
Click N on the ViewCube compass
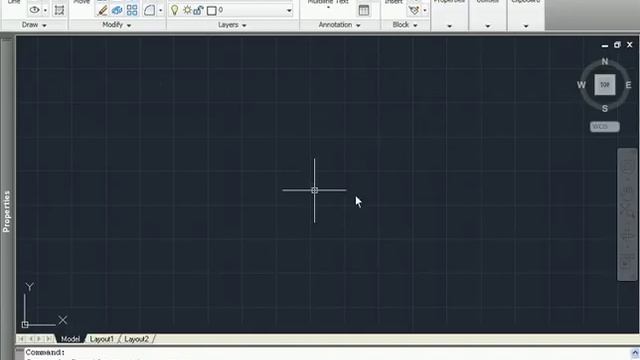(605, 61)
